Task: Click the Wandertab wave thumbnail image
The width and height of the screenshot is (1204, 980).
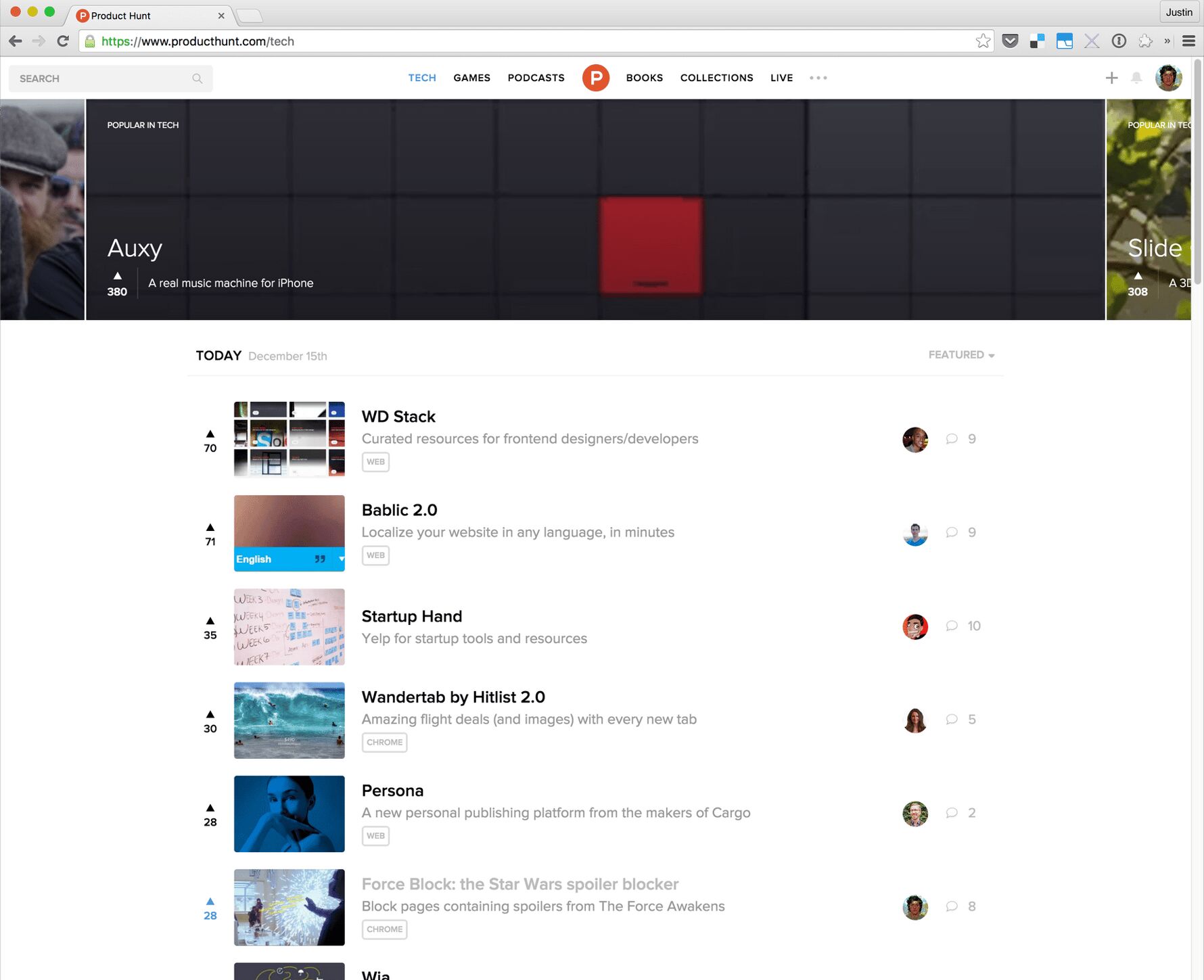Action: click(289, 720)
